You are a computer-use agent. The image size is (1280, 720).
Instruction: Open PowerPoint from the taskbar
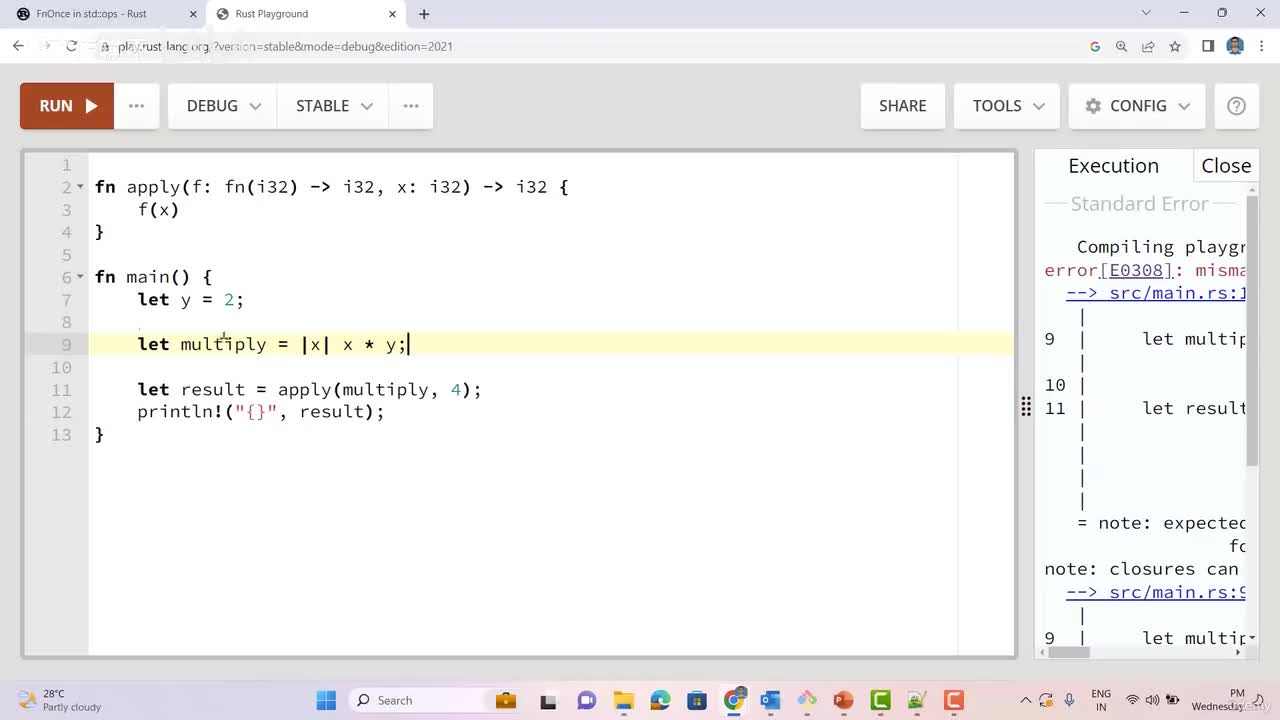[x=843, y=700]
